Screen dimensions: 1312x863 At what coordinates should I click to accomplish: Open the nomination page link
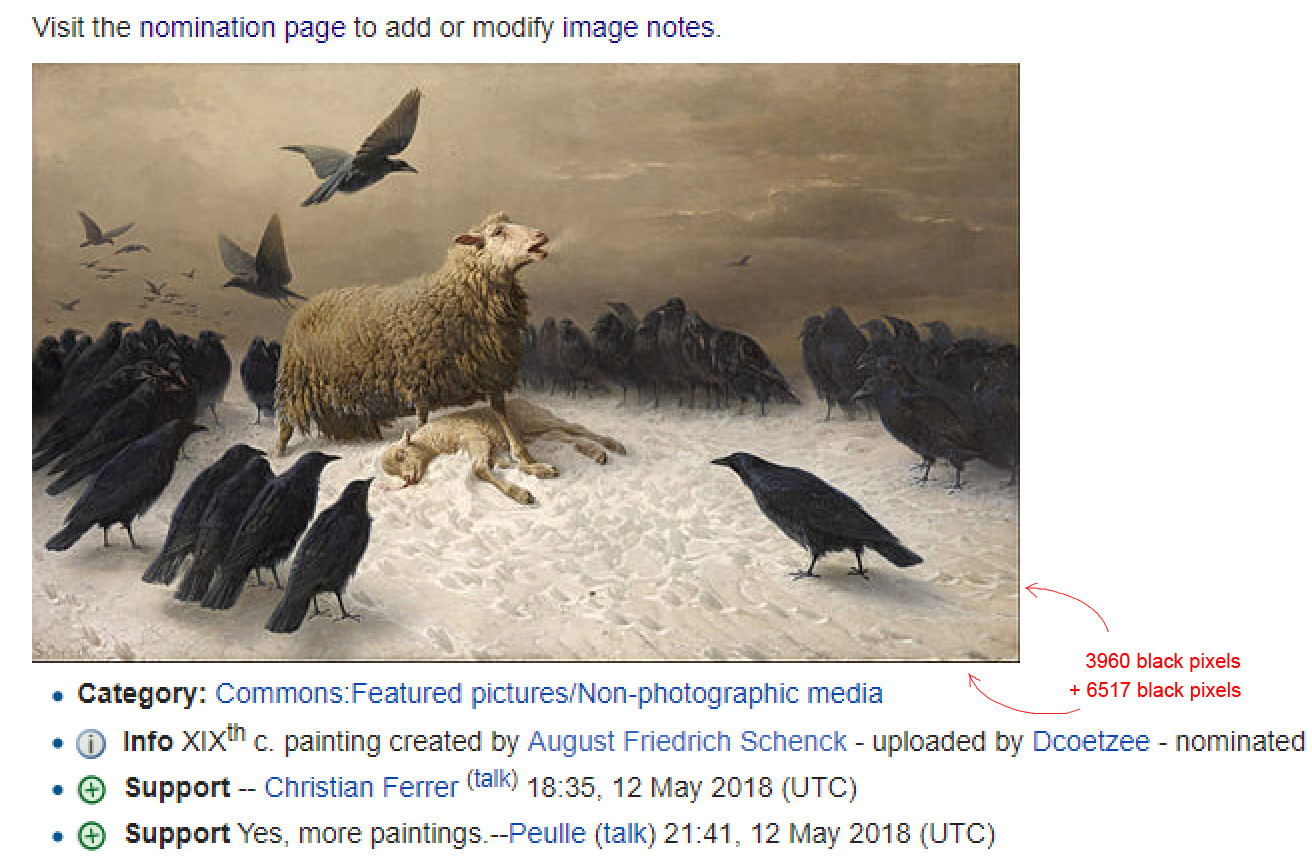[245, 27]
